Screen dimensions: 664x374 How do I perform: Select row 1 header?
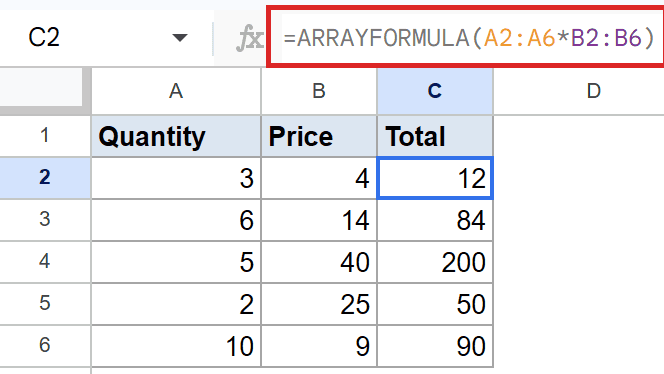click(x=45, y=136)
